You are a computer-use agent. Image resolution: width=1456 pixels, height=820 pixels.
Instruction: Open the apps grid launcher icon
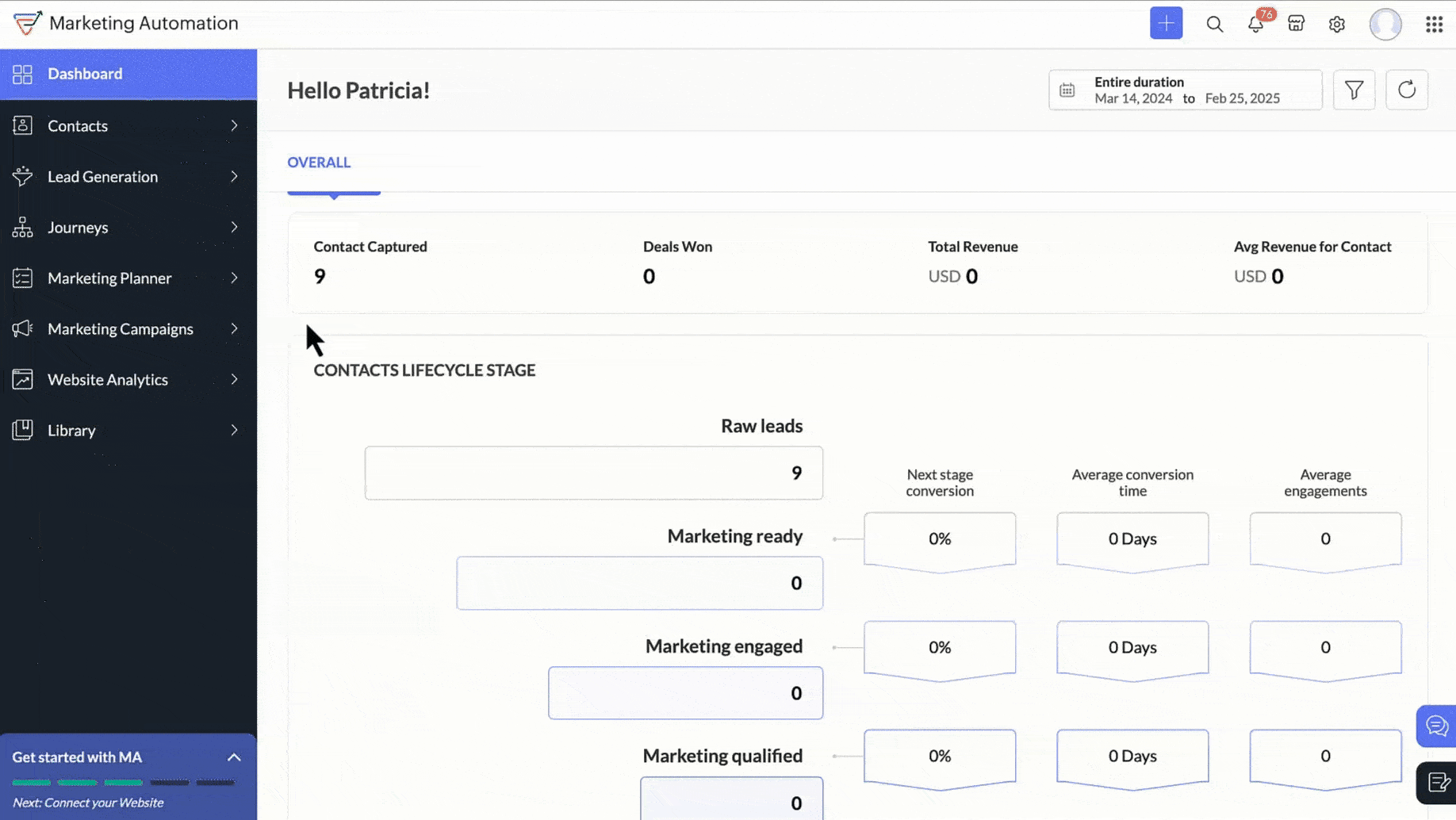tap(1434, 24)
